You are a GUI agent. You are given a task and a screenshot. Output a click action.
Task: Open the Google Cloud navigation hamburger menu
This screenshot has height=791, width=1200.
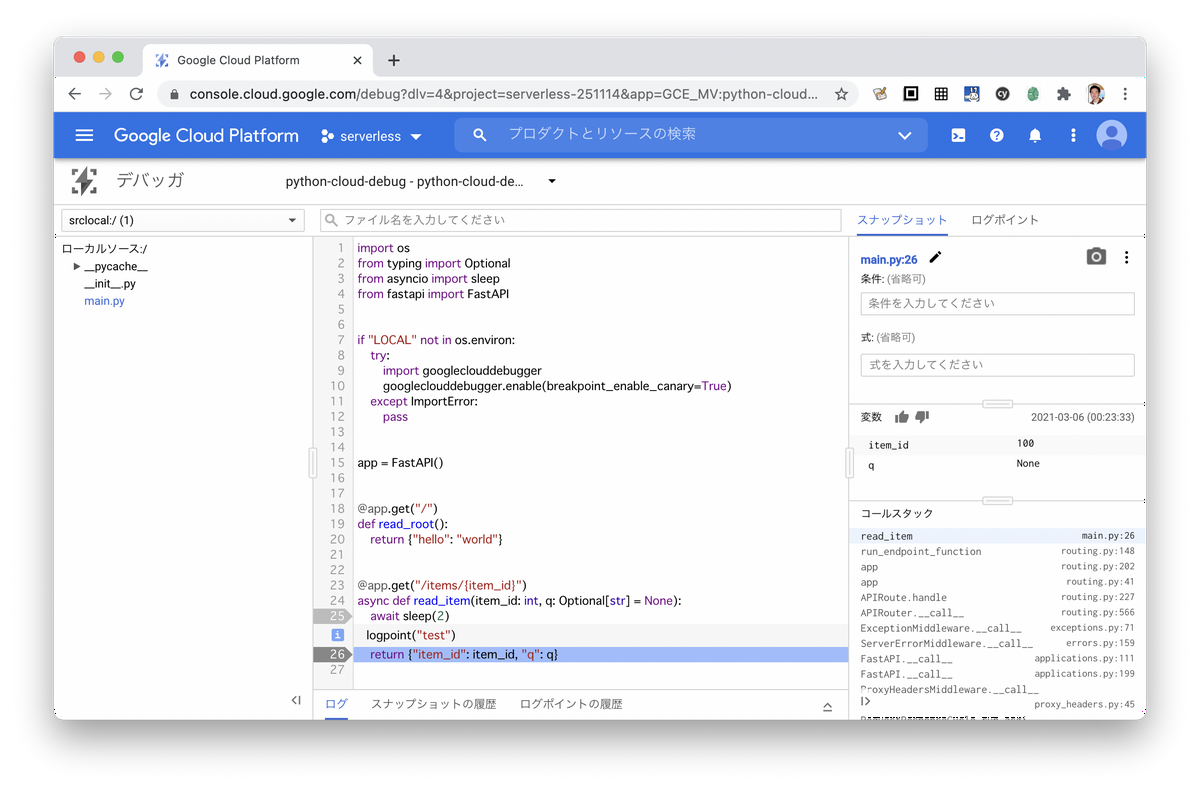pos(84,135)
